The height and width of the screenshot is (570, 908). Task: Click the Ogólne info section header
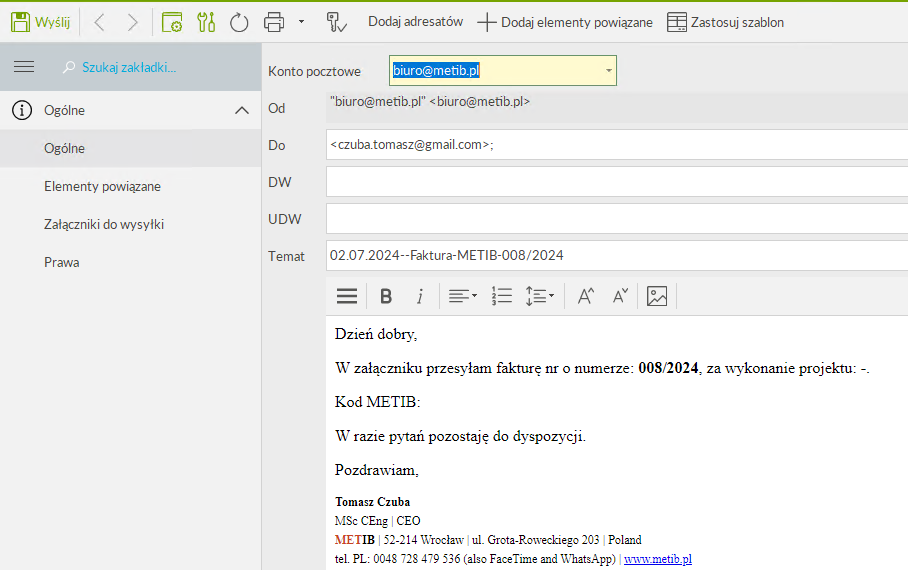[x=131, y=110]
